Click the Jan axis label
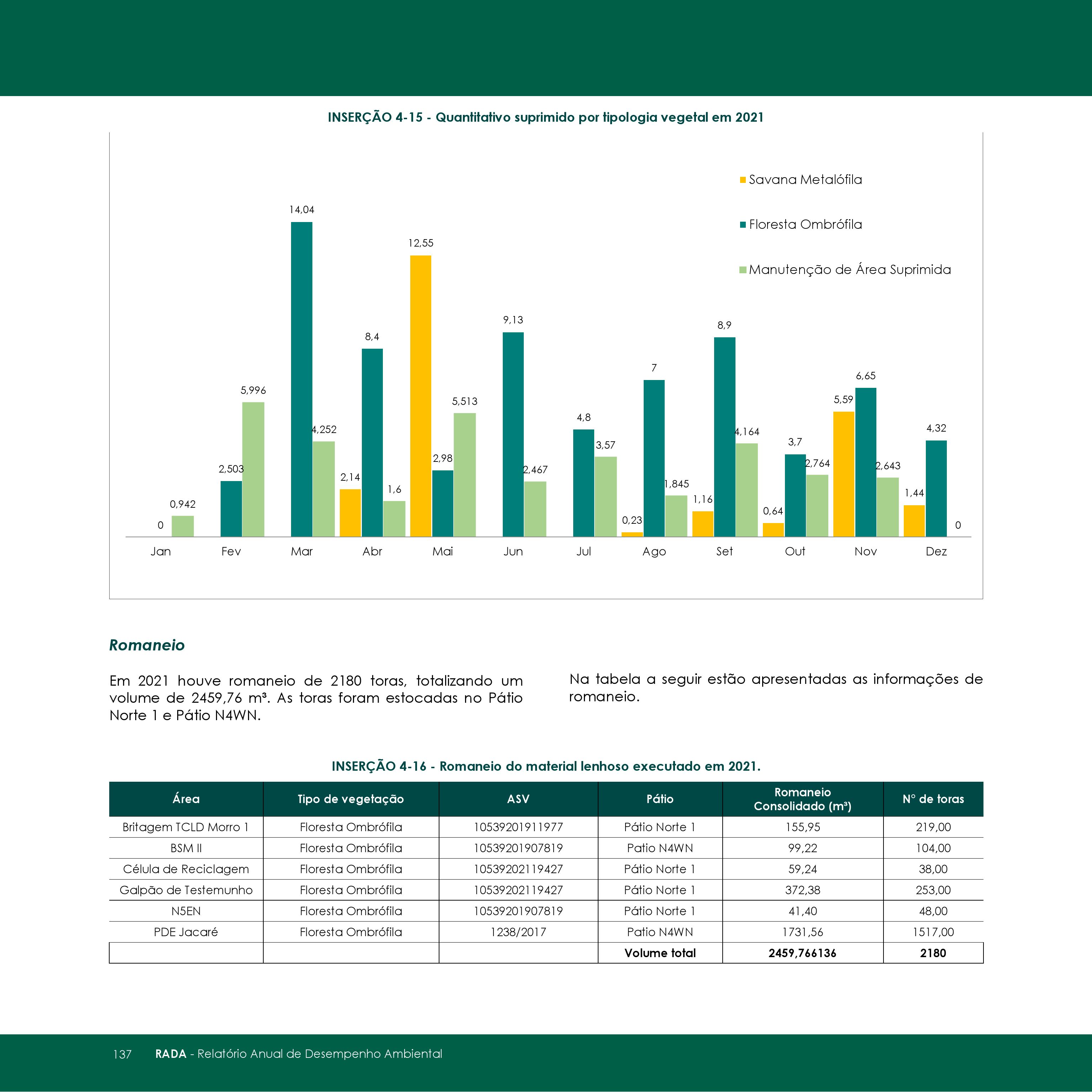The width and height of the screenshot is (1092, 1092). click(x=160, y=551)
